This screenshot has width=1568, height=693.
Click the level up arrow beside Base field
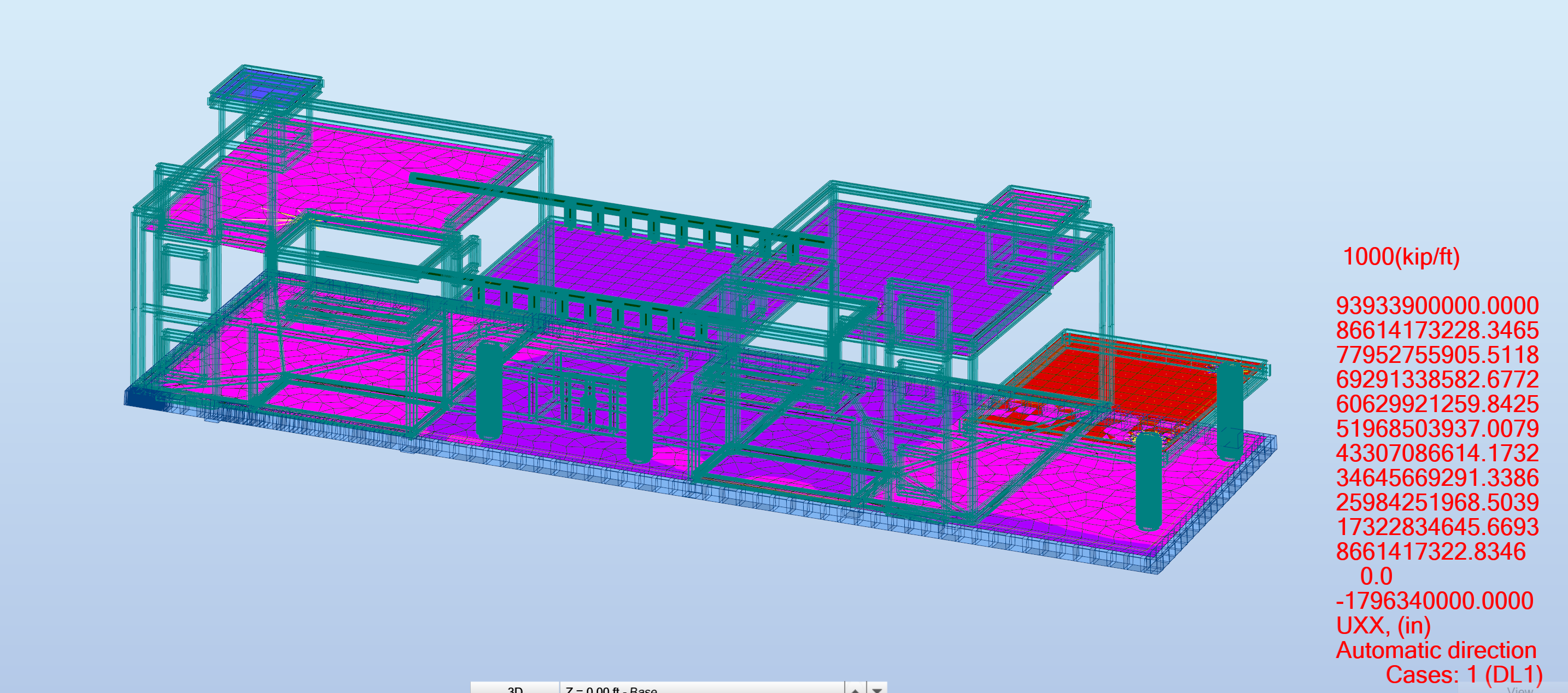coord(855,689)
